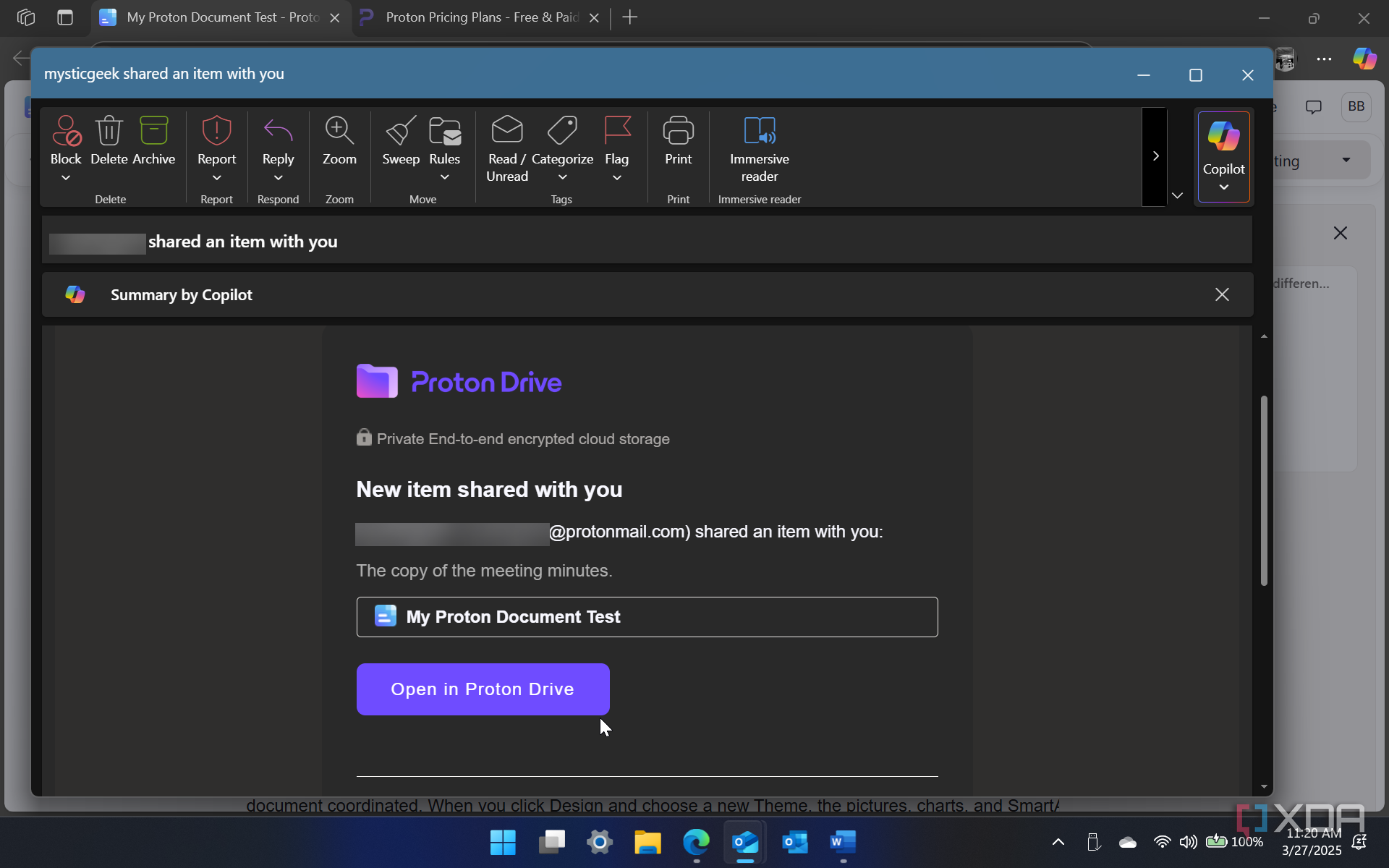Expand the Reply options chevron
The height and width of the screenshot is (868, 1389).
coord(278,178)
